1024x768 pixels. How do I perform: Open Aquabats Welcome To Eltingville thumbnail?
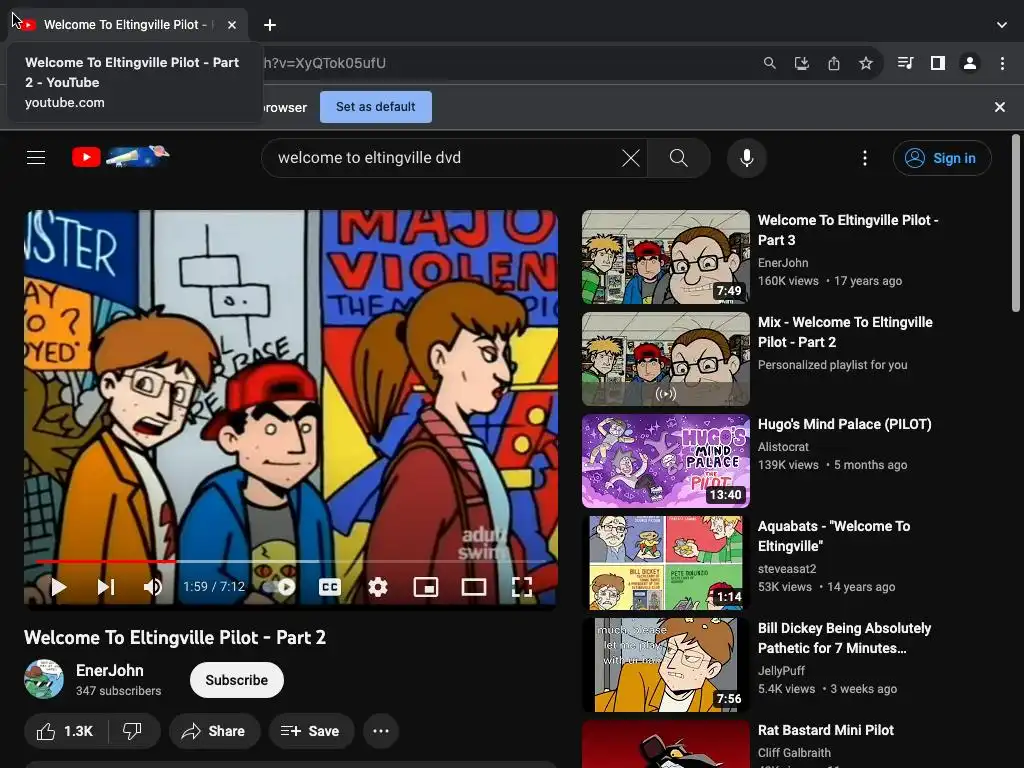point(665,563)
